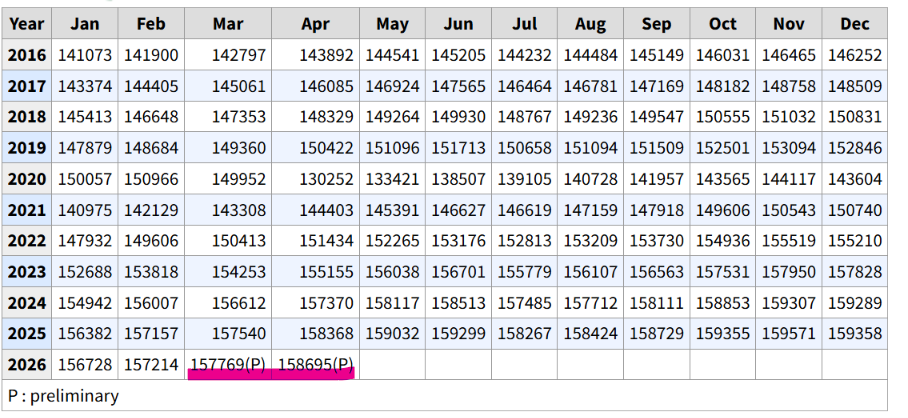Click the Dec column header
This screenshot has height=418, width=908.
(x=855, y=24)
